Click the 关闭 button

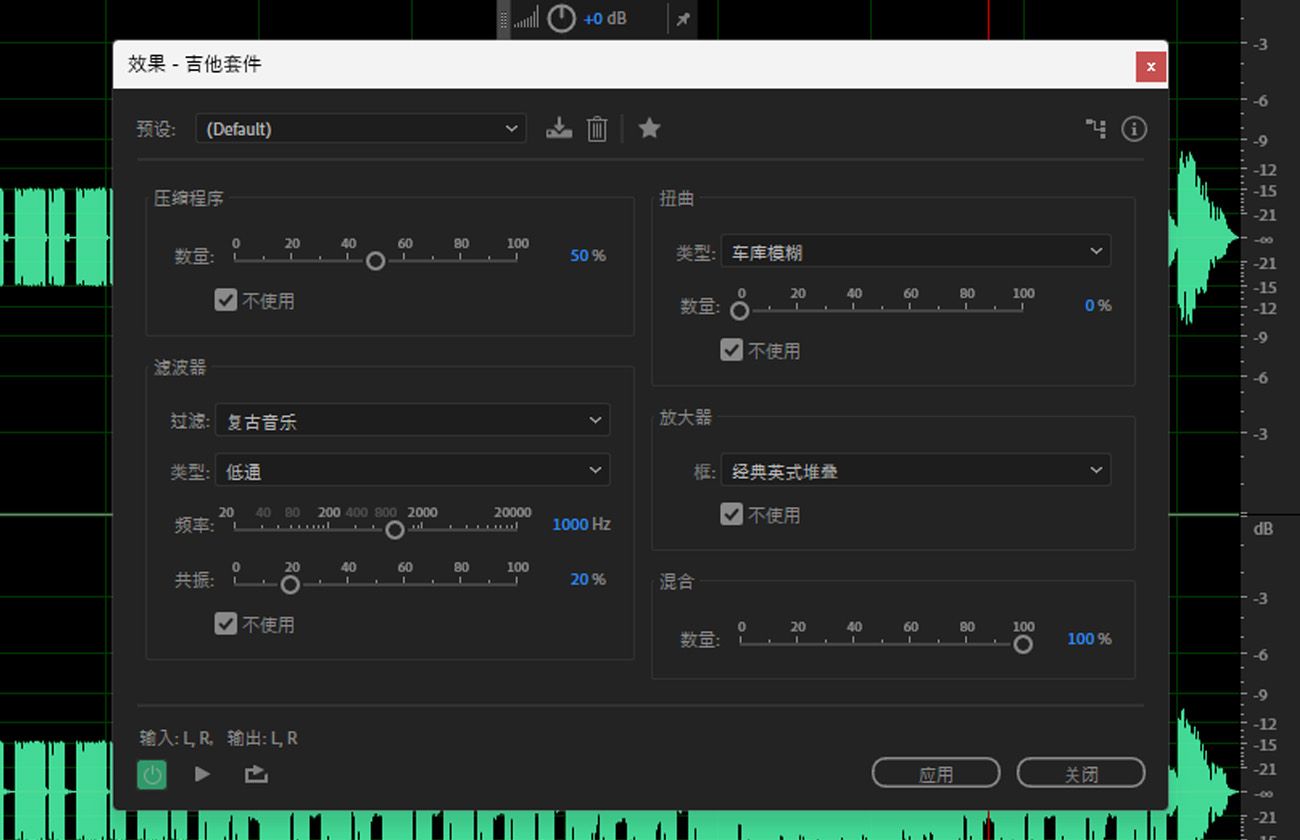coord(1081,773)
